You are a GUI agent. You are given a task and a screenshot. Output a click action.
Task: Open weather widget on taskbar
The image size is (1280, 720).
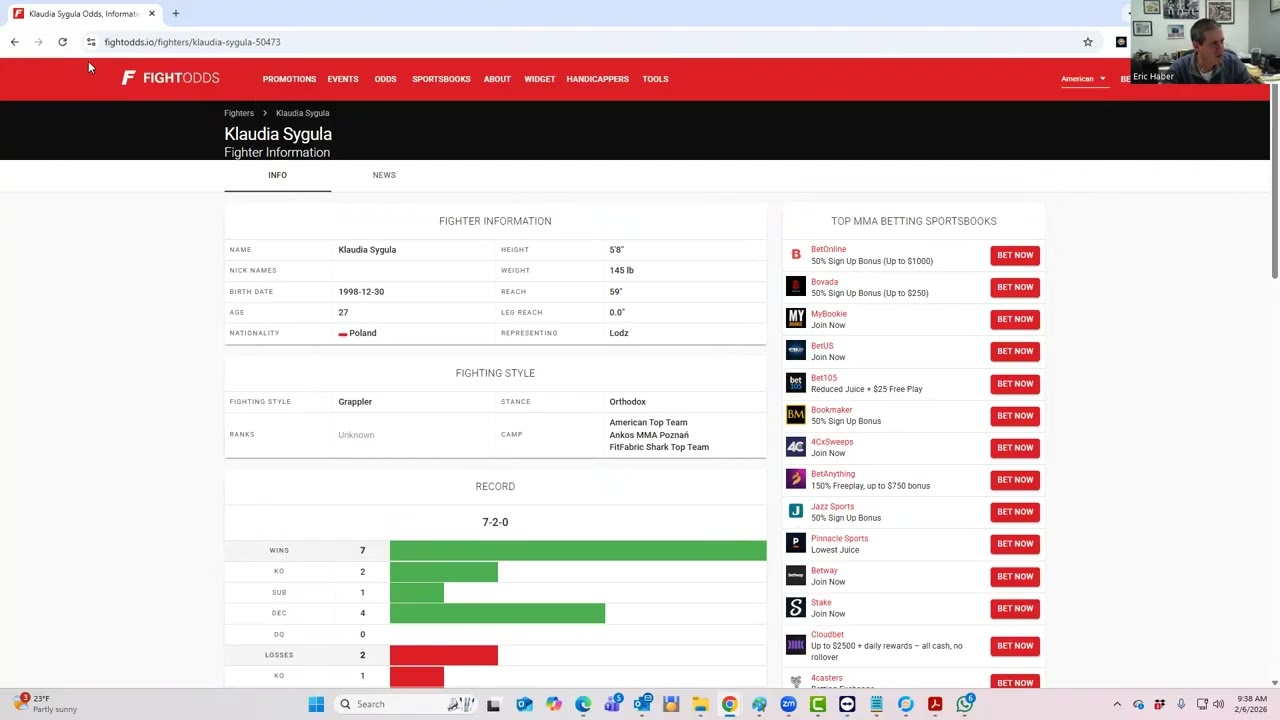[45, 704]
